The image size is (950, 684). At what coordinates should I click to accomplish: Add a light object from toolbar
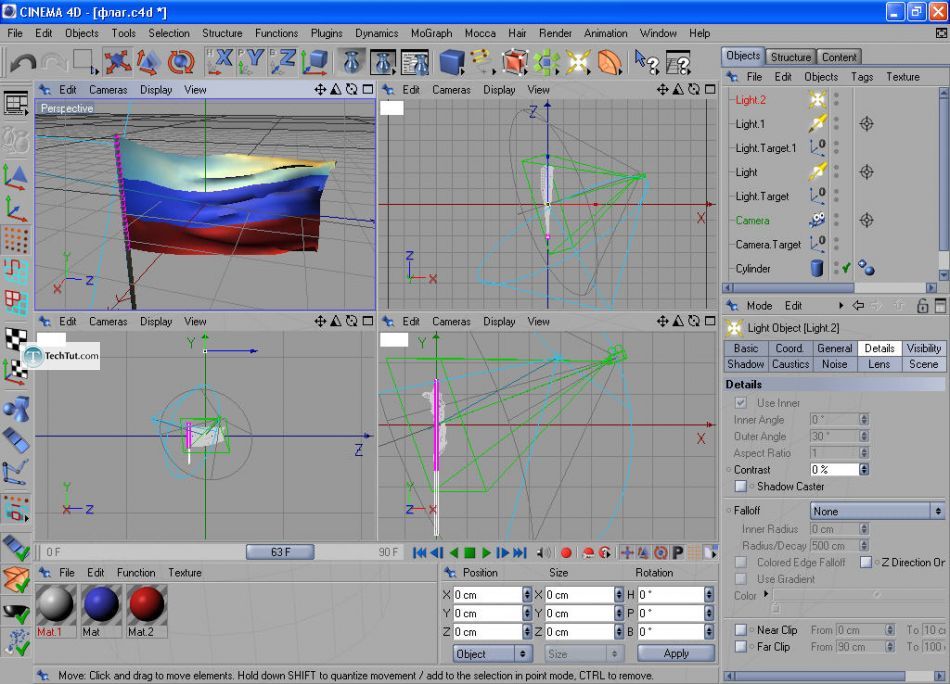[x=578, y=62]
